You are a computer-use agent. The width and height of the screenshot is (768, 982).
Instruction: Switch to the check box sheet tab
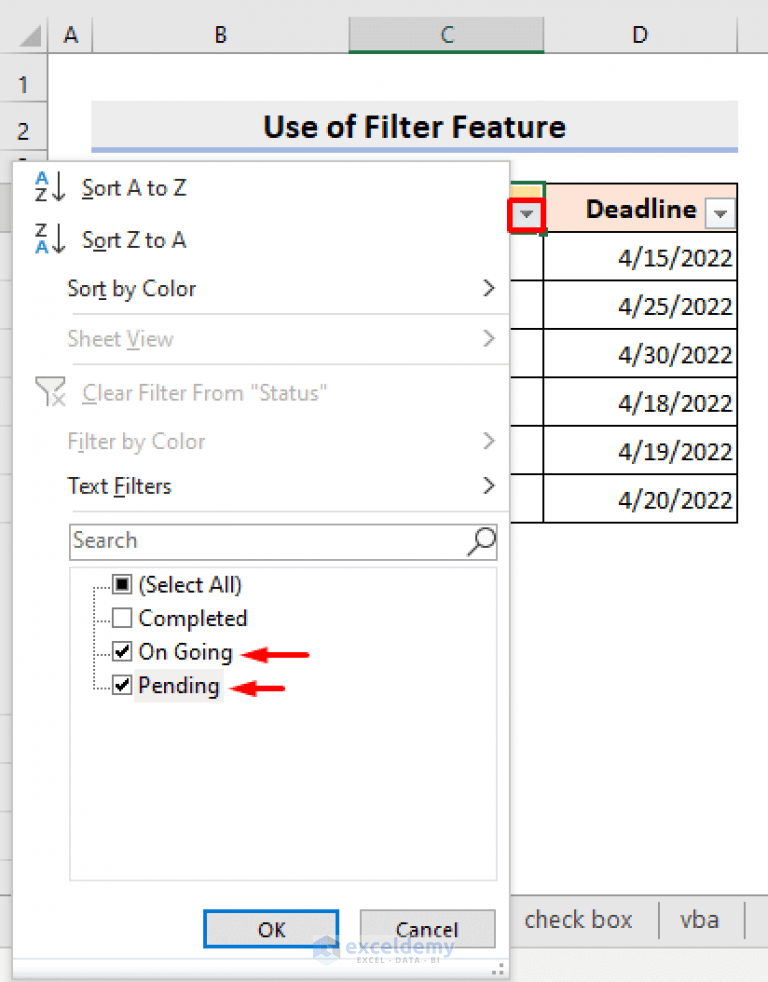(x=579, y=920)
